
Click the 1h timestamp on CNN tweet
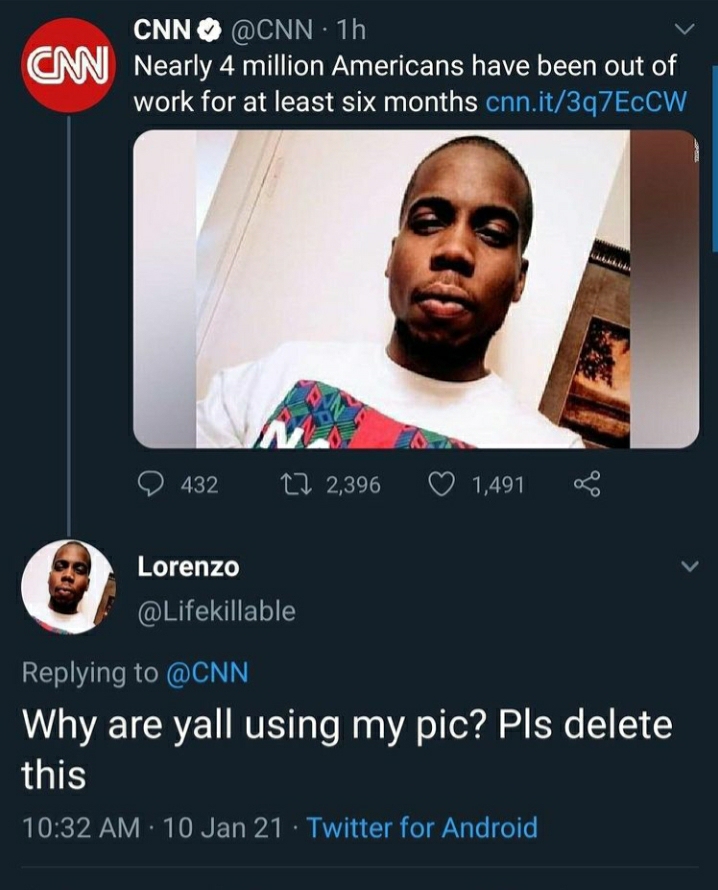[351, 32]
